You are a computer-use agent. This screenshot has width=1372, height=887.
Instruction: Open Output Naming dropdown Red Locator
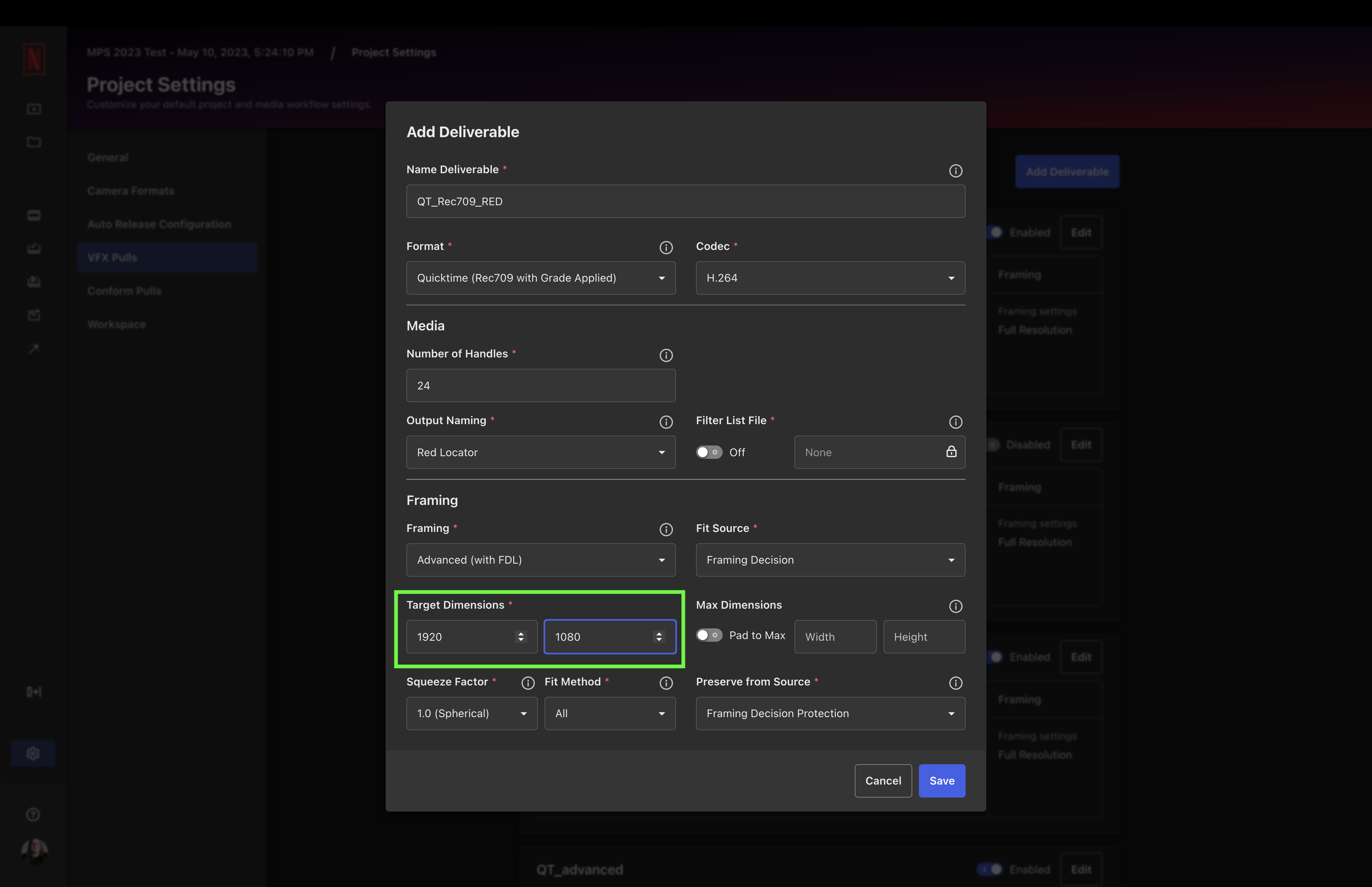[541, 452]
